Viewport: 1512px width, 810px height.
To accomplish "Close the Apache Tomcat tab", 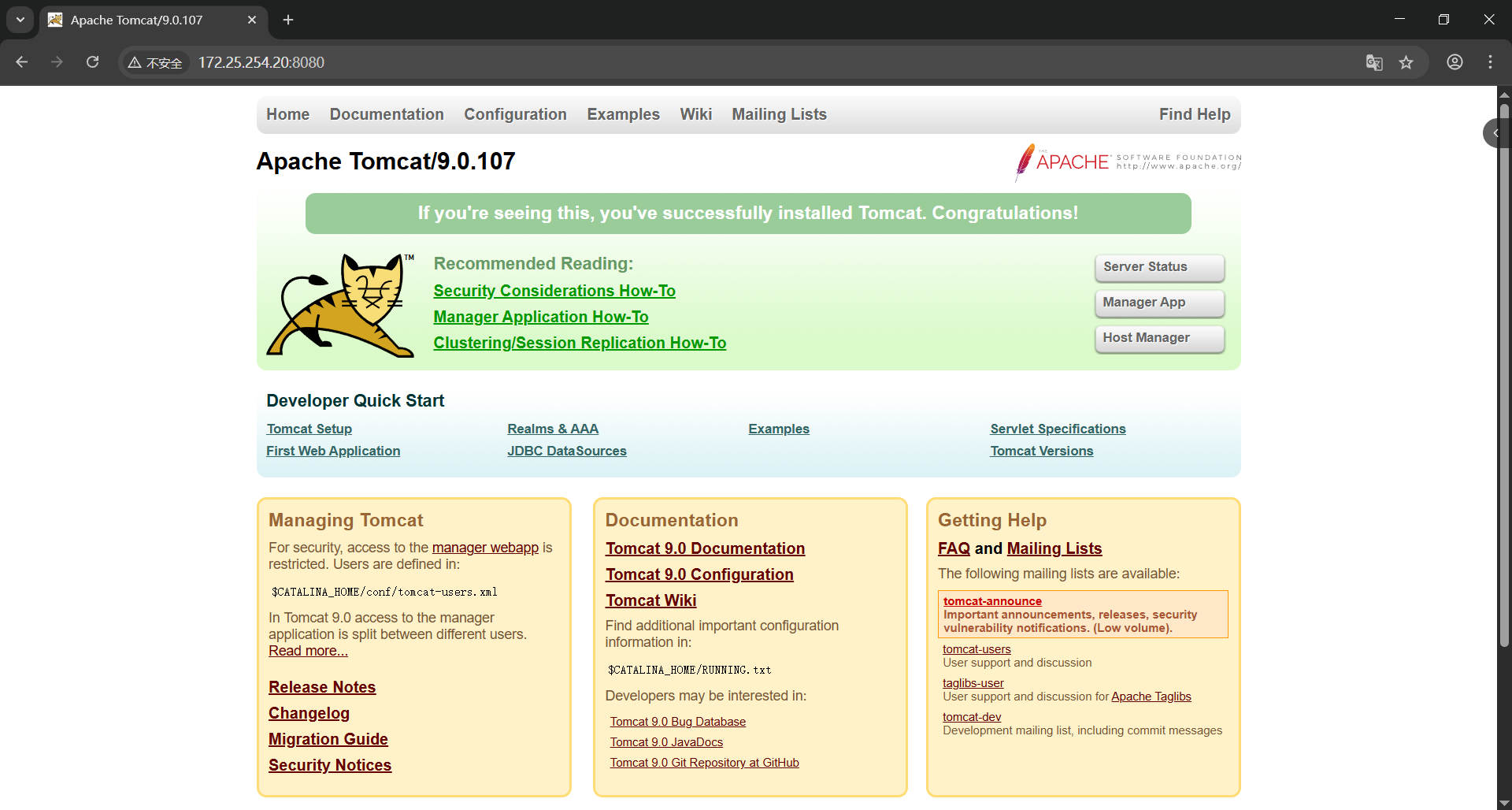I will (x=252, y=20).
